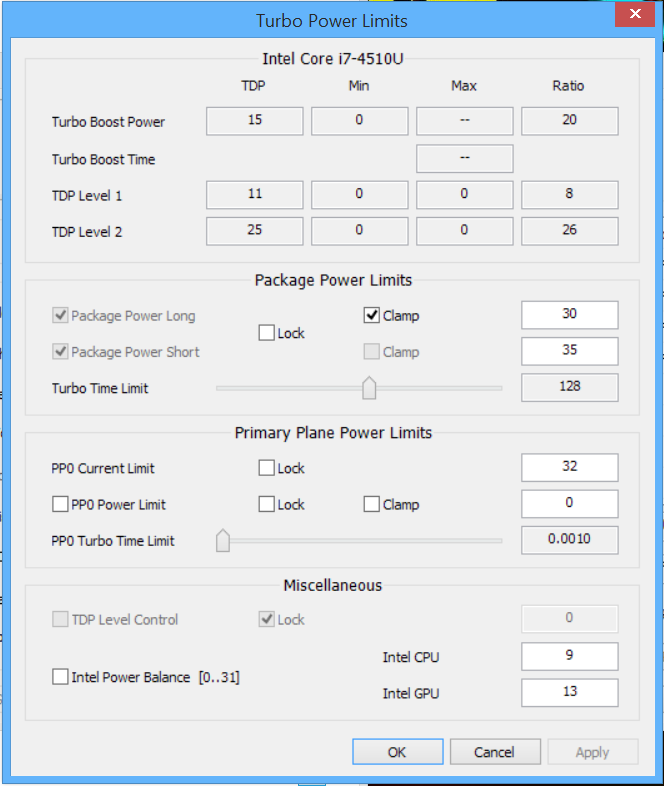Click the TDP Level Control value field

(570, 619)
